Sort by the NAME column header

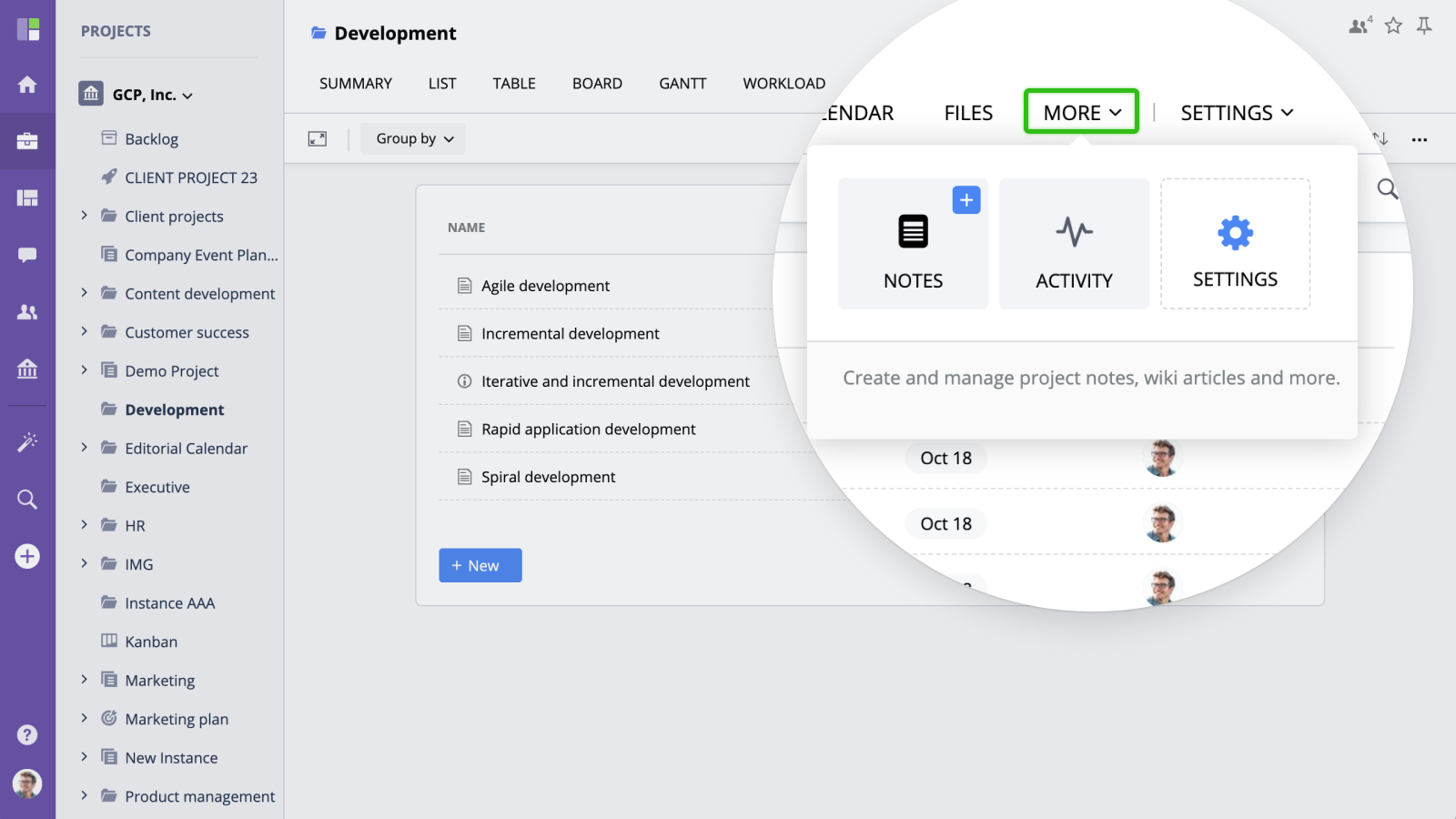(x=466, y=227)
